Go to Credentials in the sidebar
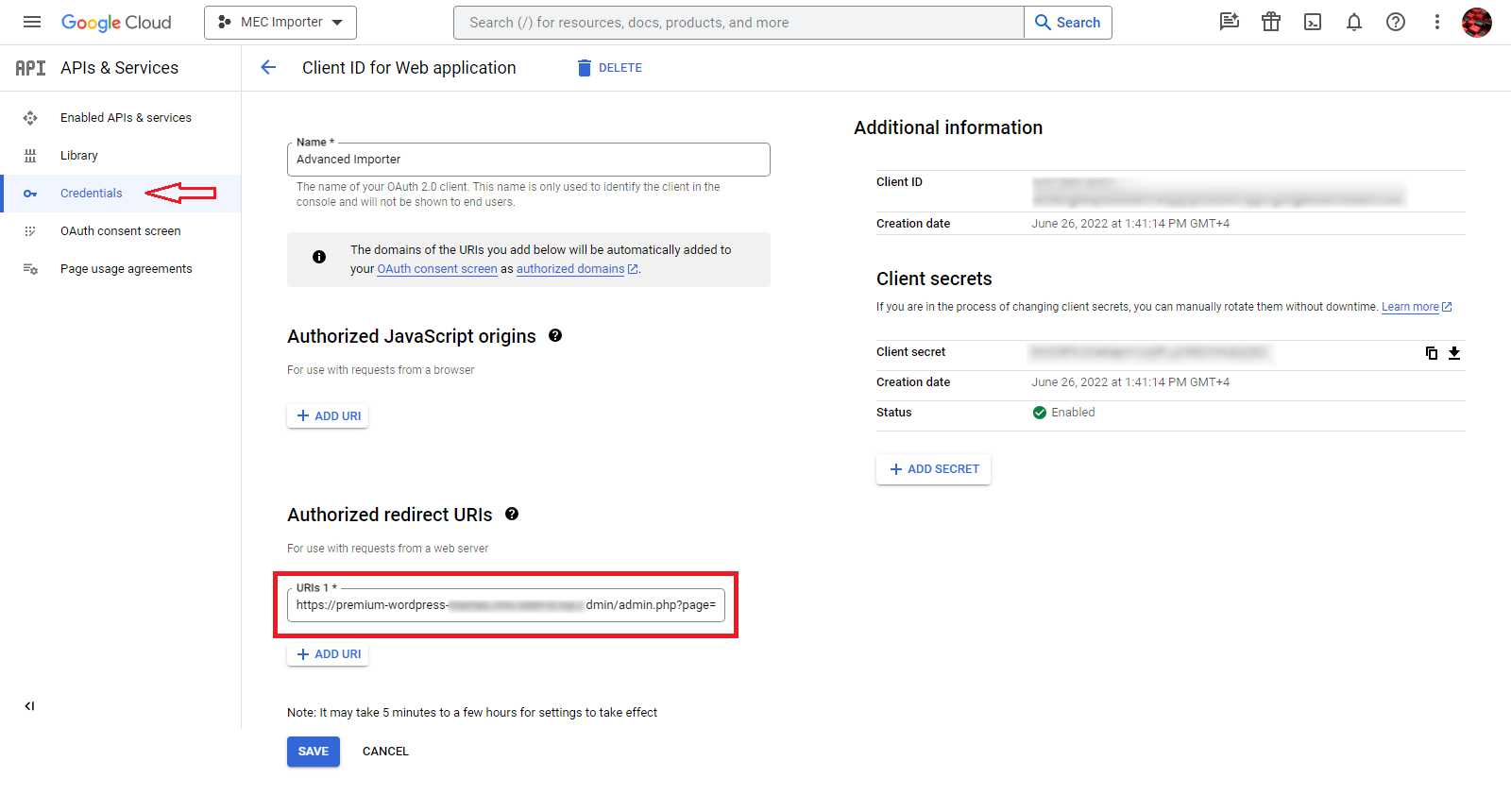Image resolution: width=1511 pixels, height=812 pixels. pos(91,194)
